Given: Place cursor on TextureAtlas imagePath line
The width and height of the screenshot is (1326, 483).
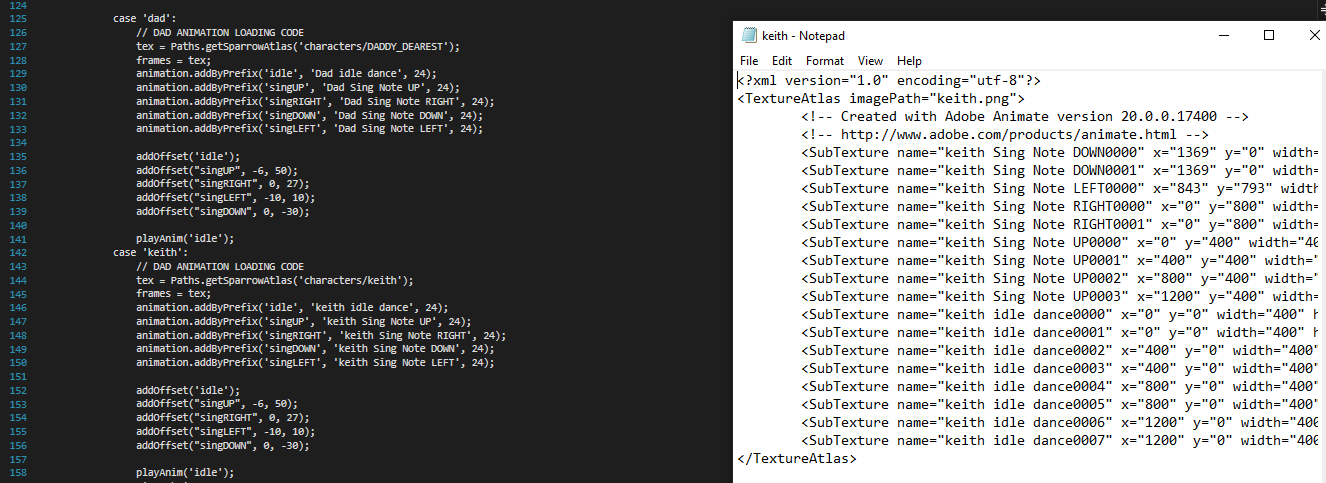Looking at the screenshot, I should [x=881, y=98].
